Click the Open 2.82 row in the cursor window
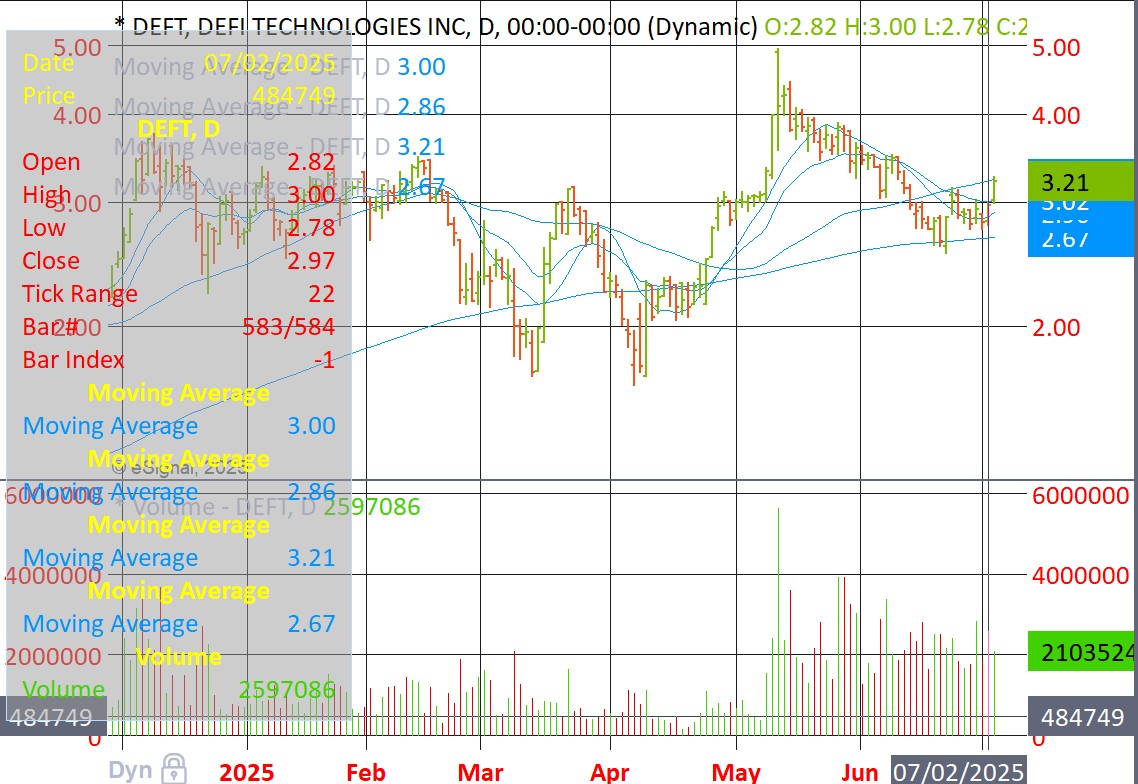Screen dimensions: 1138x784 (x=179, y=161)
